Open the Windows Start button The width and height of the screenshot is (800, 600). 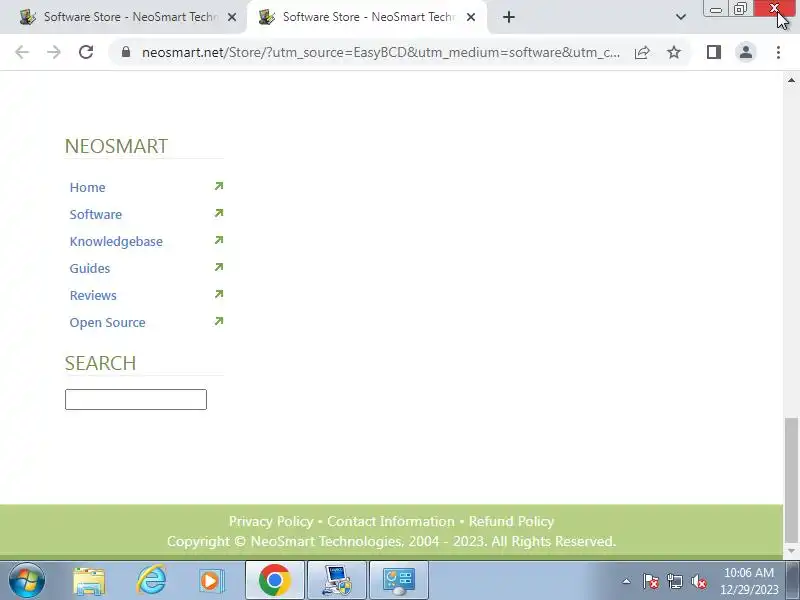coord(27,581)
